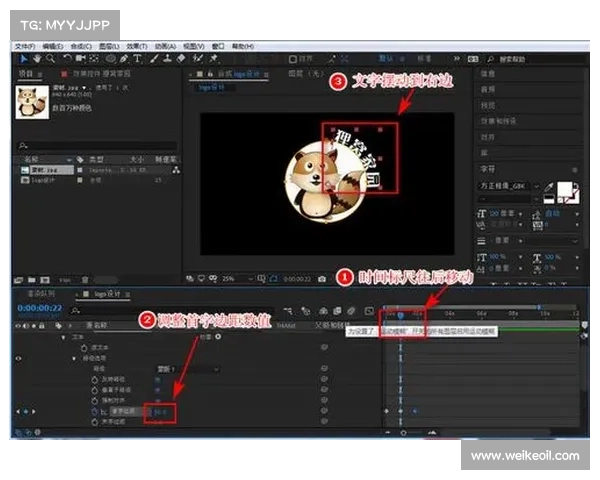Open the 编辑(E) menu
This screenshot has height=480, width=600.
pos(53,46)
